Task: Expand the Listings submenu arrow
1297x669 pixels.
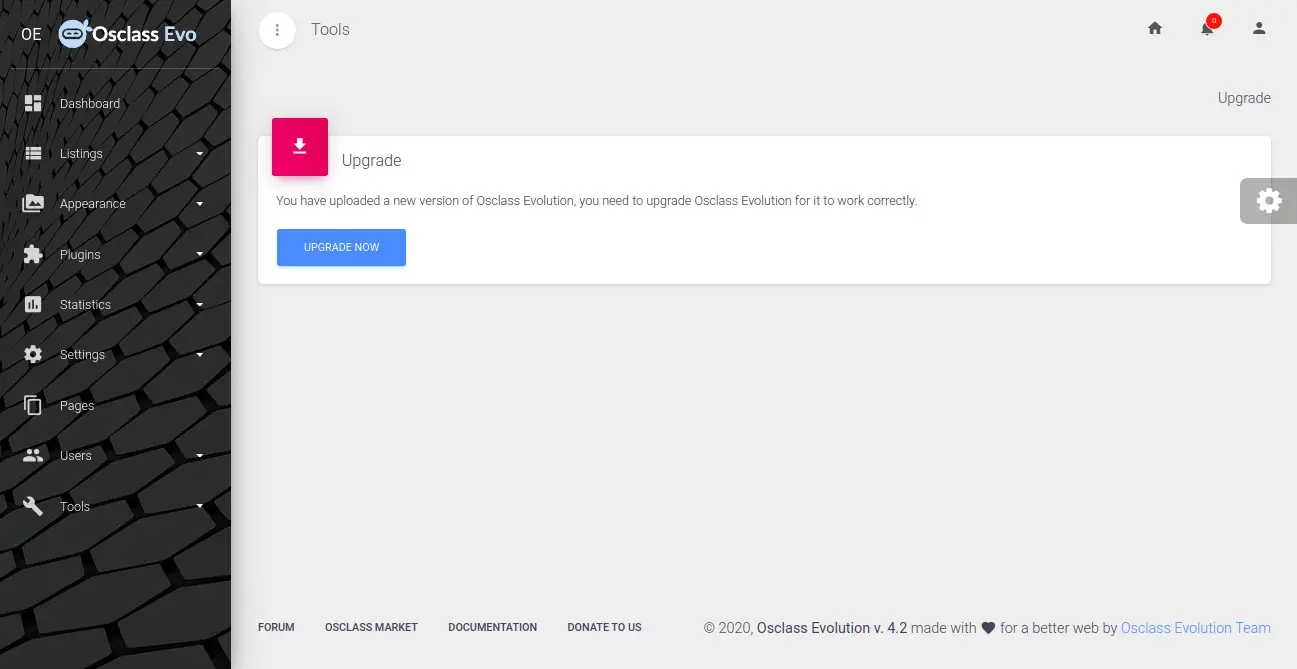Action: point(199,154)
